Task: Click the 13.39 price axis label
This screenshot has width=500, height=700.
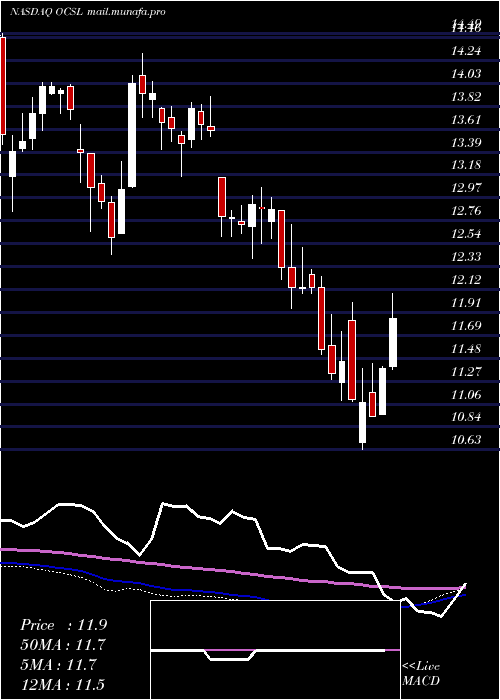Action: (x=467, y=142)
